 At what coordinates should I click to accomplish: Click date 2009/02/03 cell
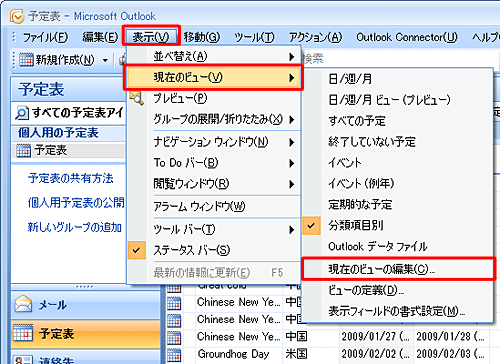tap(450, 354)
